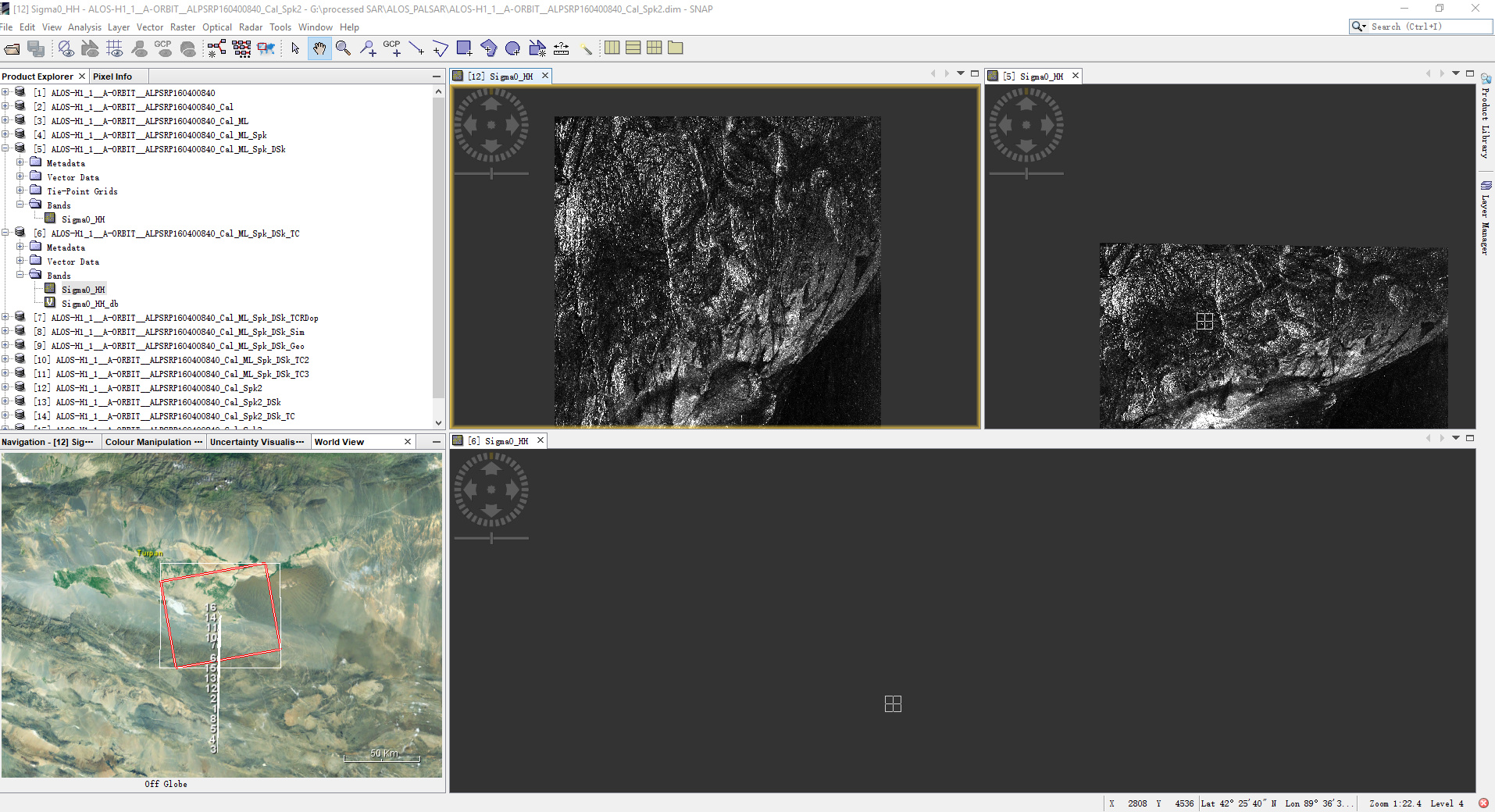
Task: Select the draw ellipse tool
Action: pos(512,49)
